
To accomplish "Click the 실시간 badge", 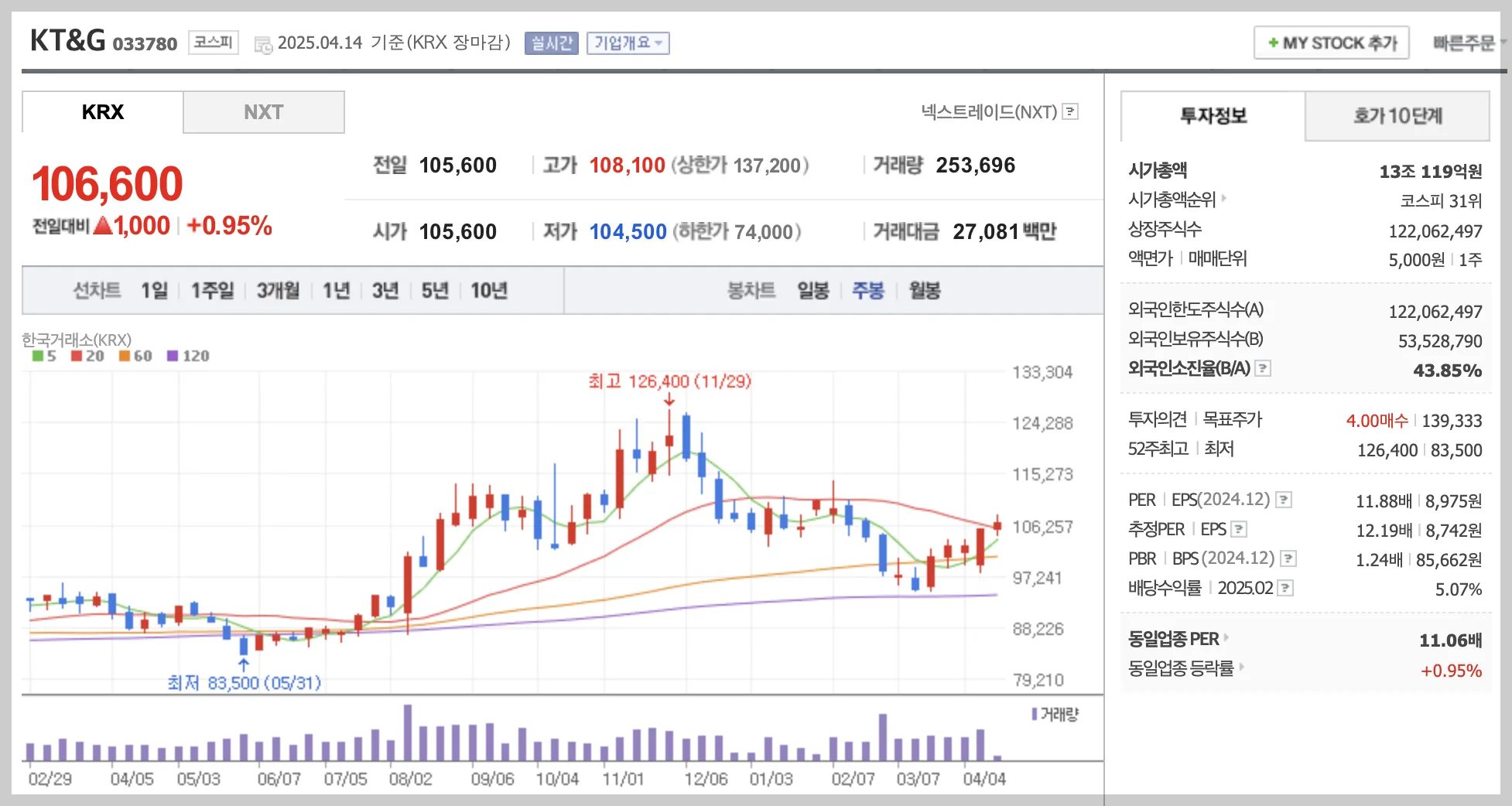I will tap(551, 43).
